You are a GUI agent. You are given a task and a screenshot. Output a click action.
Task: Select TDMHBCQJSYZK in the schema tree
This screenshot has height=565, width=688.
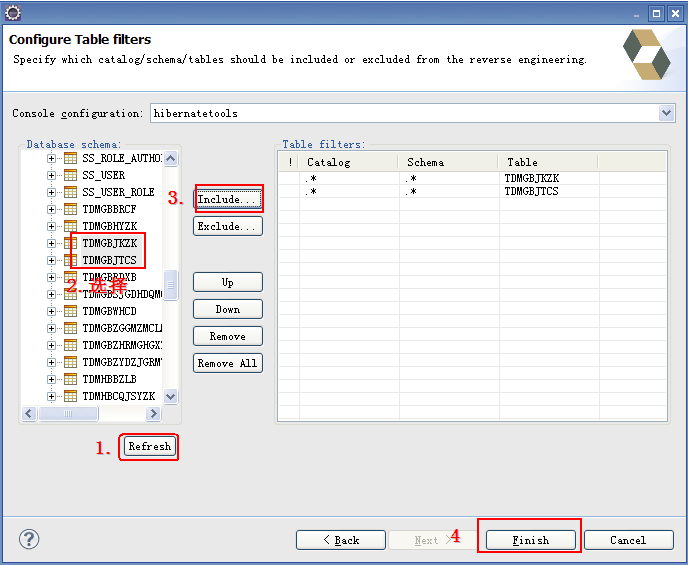(x=119, y=396)
